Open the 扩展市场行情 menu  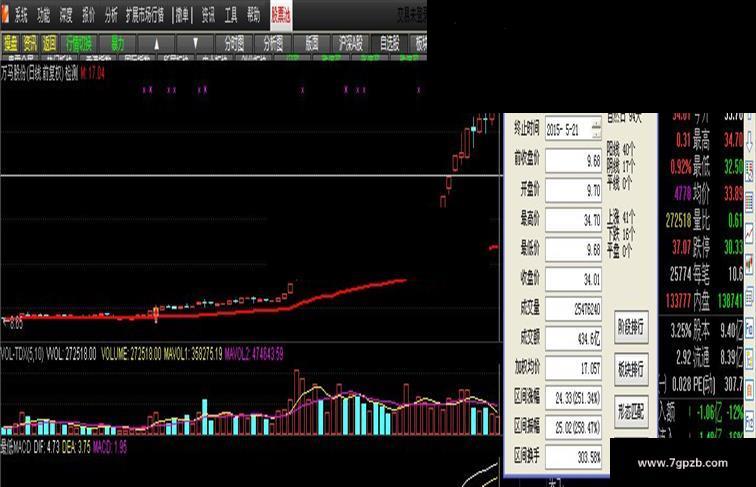click(145, 15)
